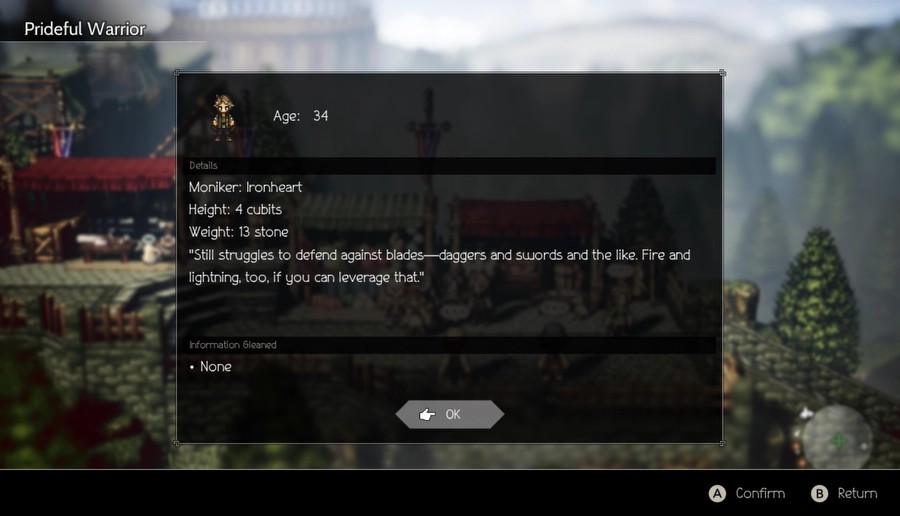Select the Prideful Warrior character sprite
900x516 pixels.
(223, 118)
